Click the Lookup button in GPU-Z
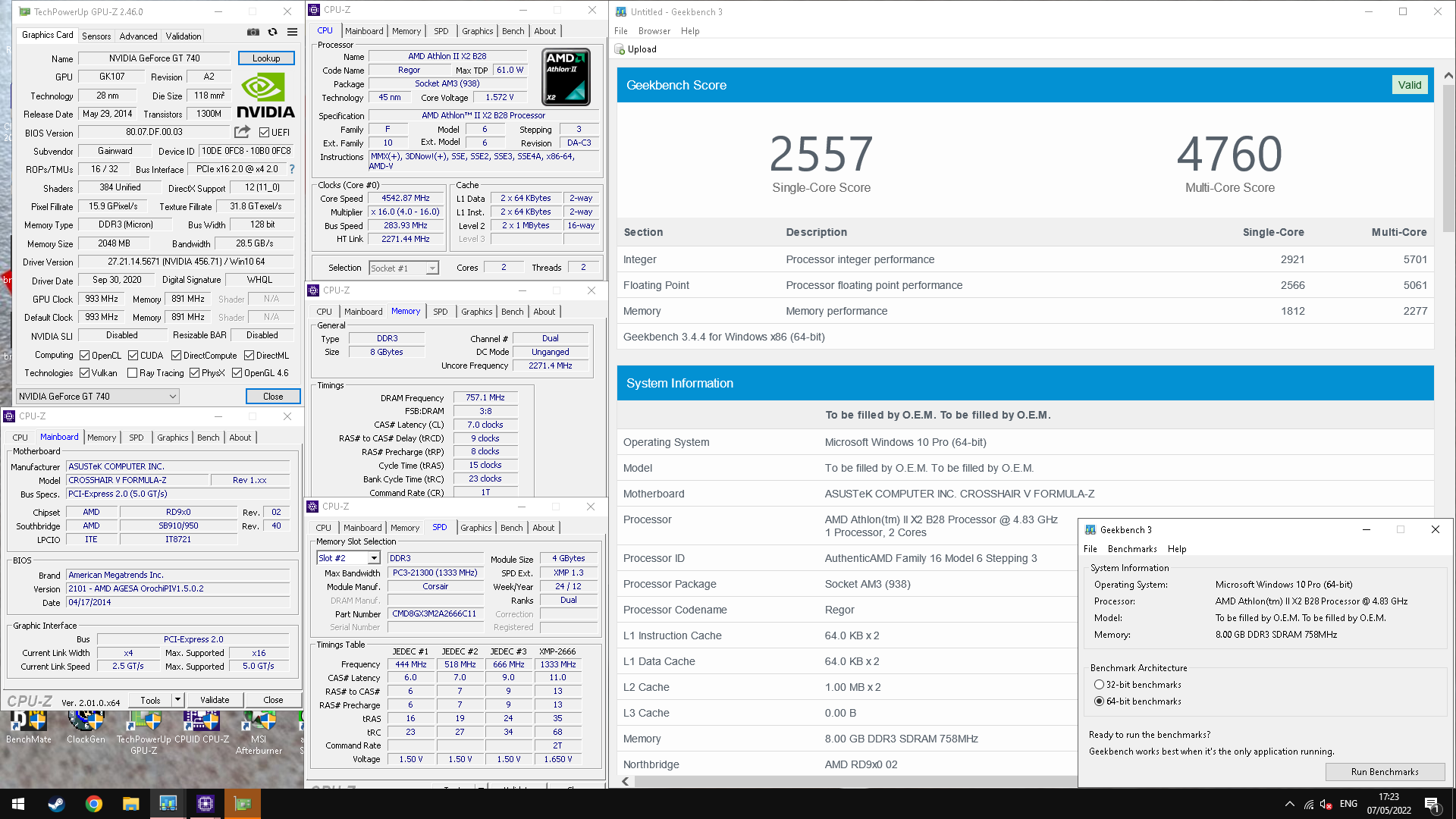This screenshot has width=1456, height=819. [x=266, y=58]
